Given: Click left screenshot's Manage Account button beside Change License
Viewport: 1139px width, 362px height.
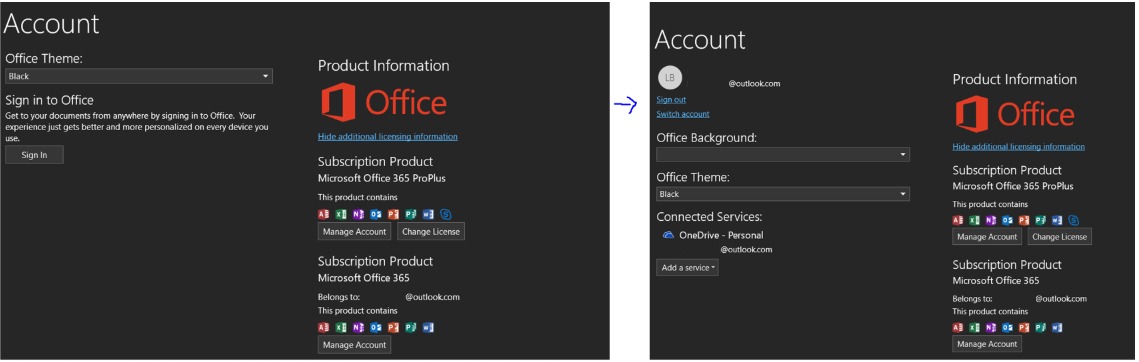Looking at the screenshot, I should [x=354, y=231].
